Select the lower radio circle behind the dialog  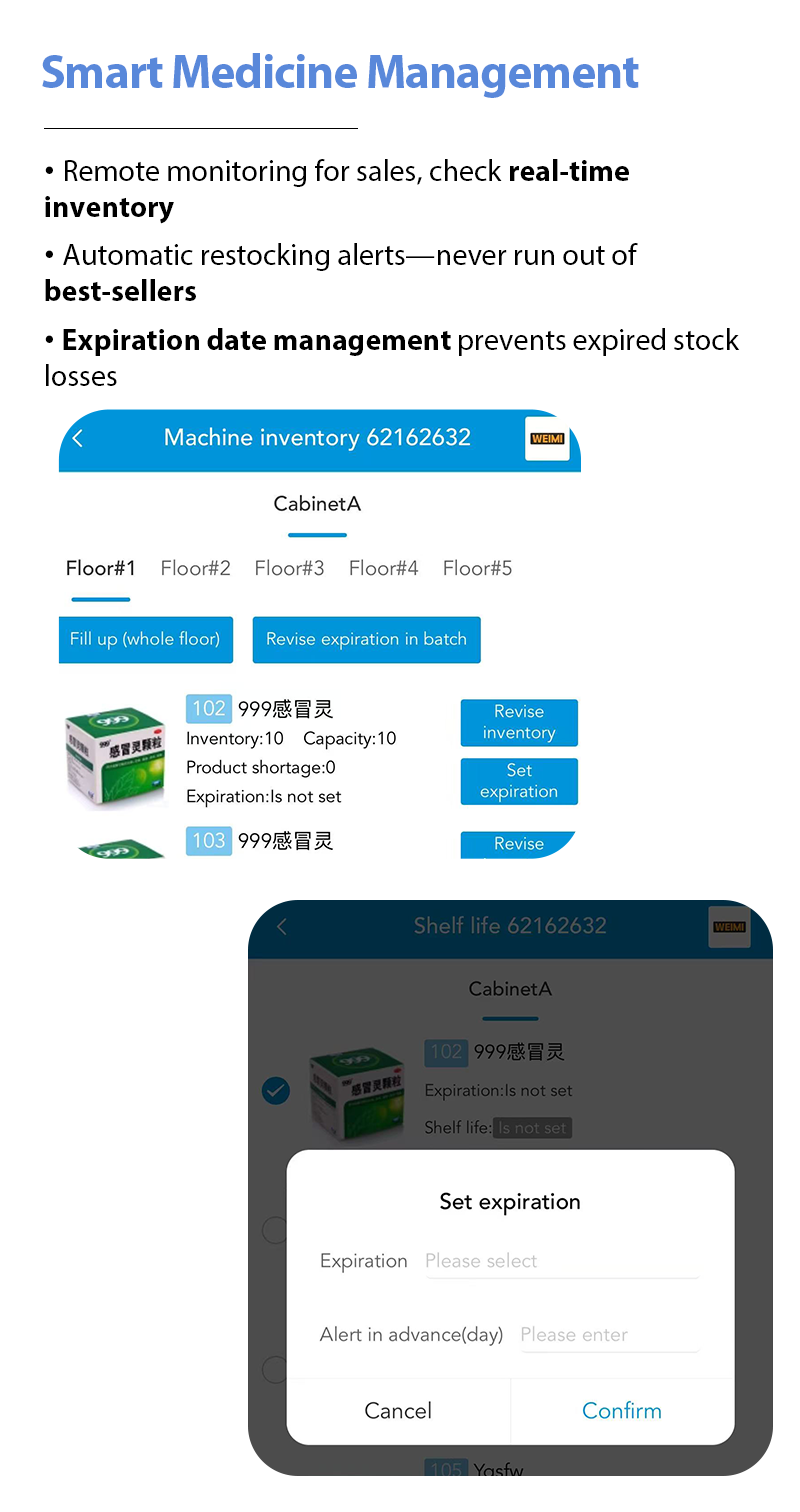273,1369
